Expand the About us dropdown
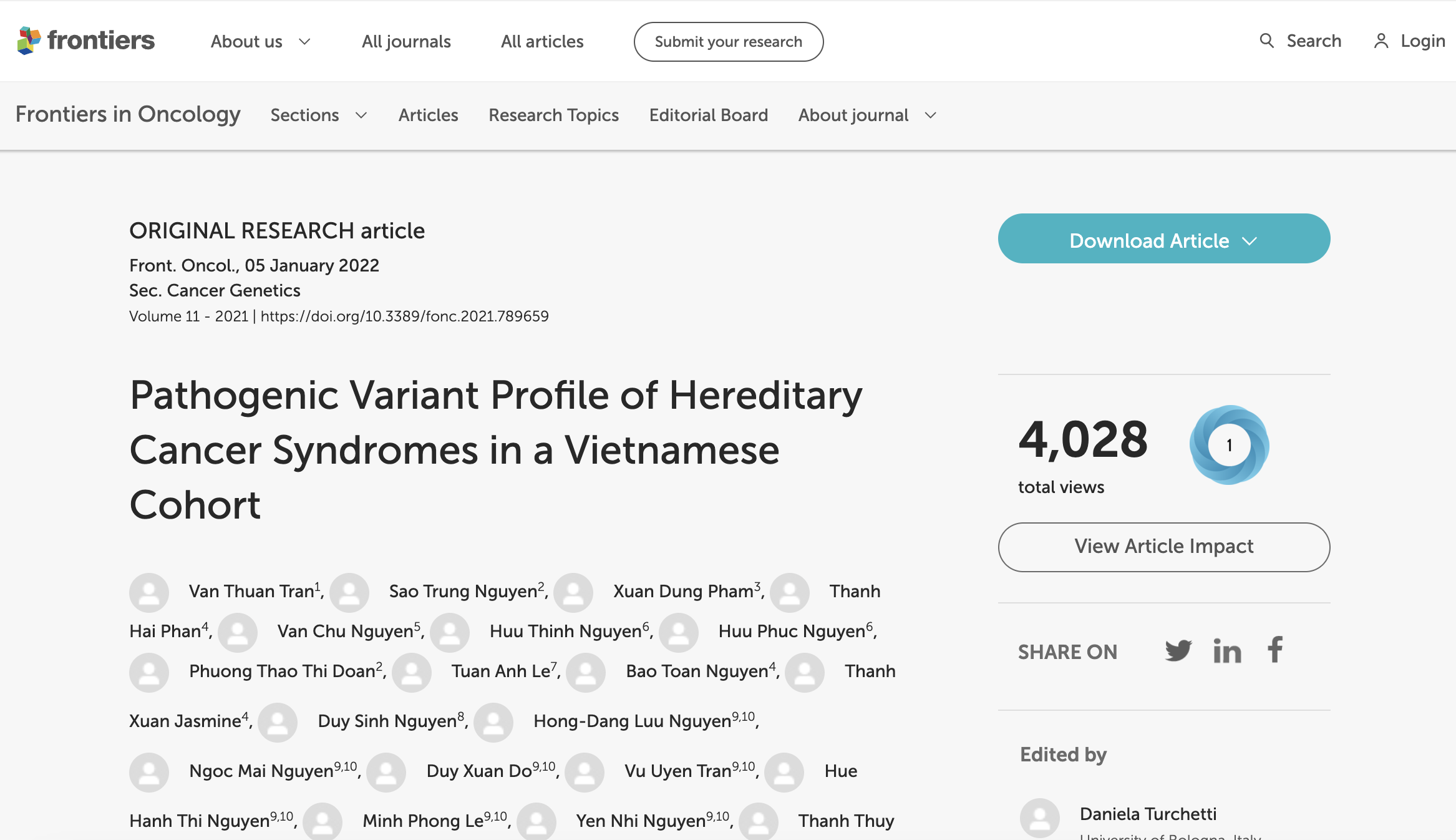This screenshot has width=1456, height=840. click(x=260, y=41)
